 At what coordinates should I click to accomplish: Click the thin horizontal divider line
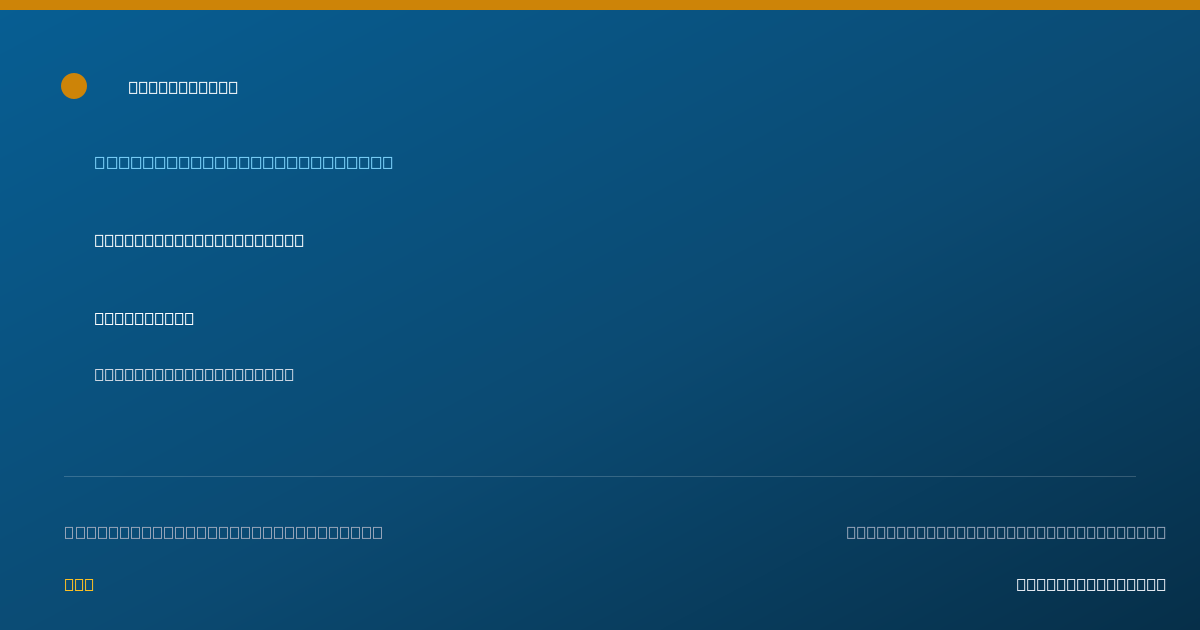tap(600, 476)
